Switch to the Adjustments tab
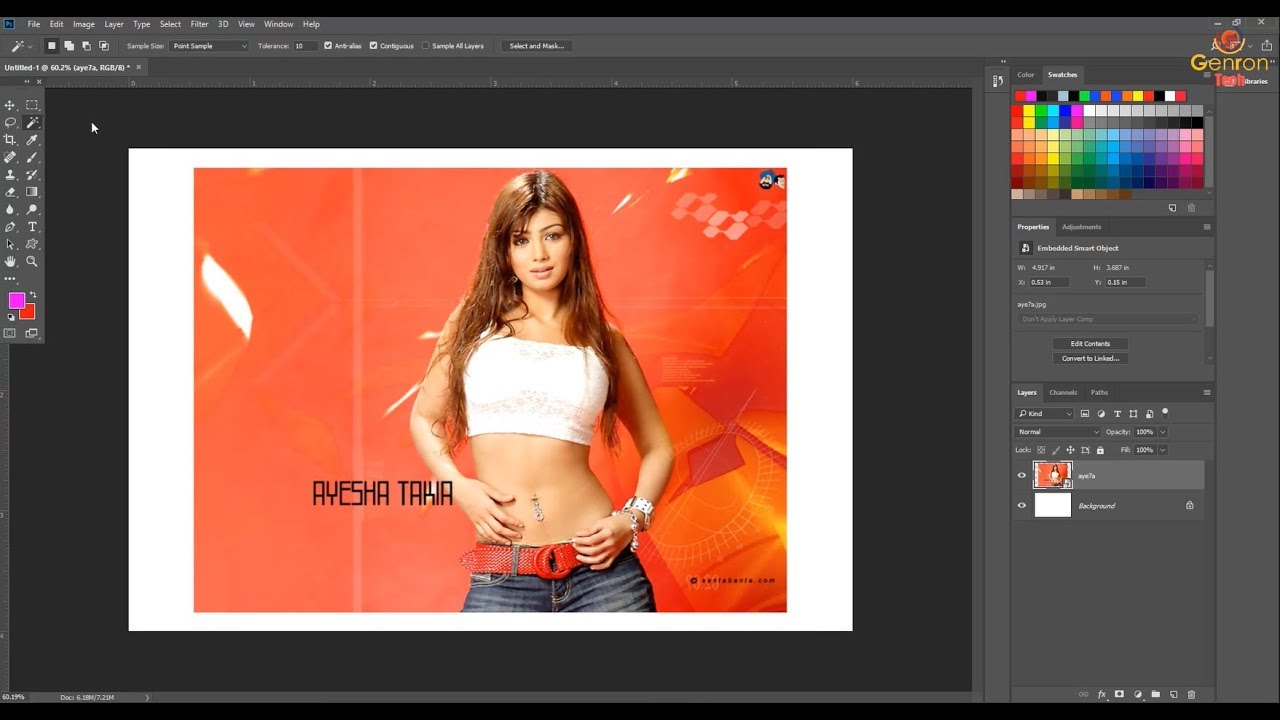1280x720 pixels. (1081, 227)
